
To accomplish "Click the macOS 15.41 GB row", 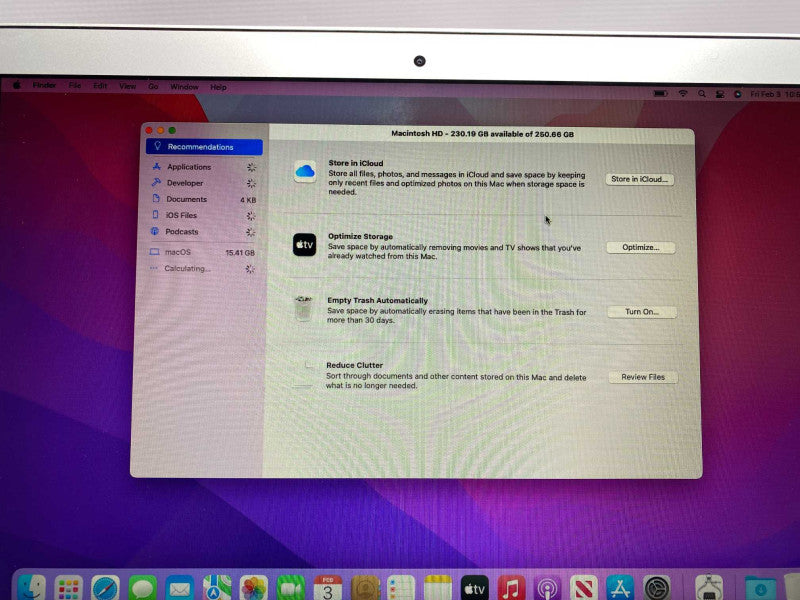I will click(202, 253).
